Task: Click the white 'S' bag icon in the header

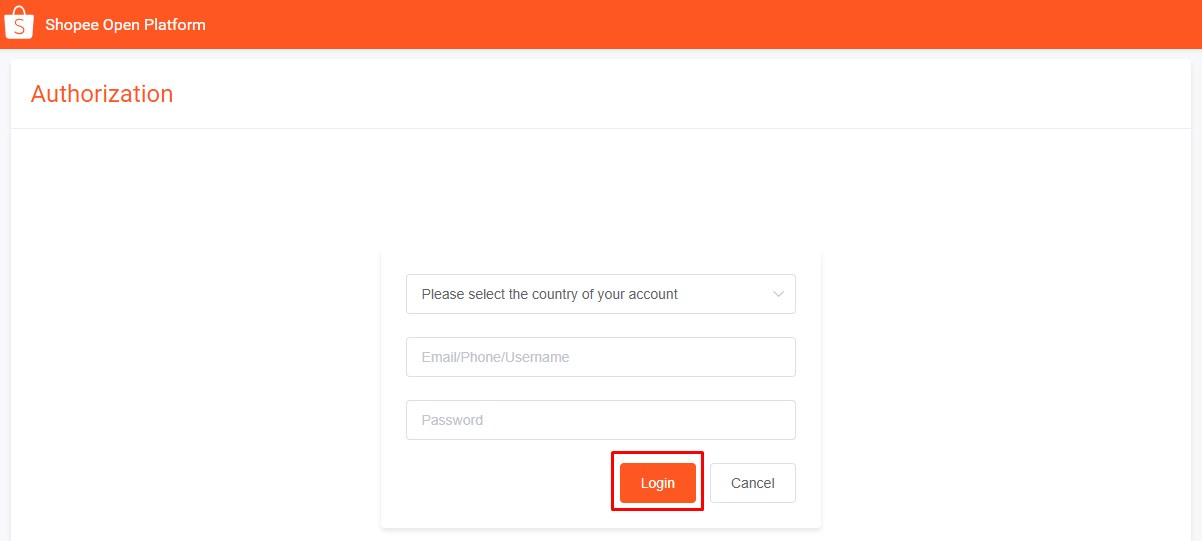Action: coord(19,24)
